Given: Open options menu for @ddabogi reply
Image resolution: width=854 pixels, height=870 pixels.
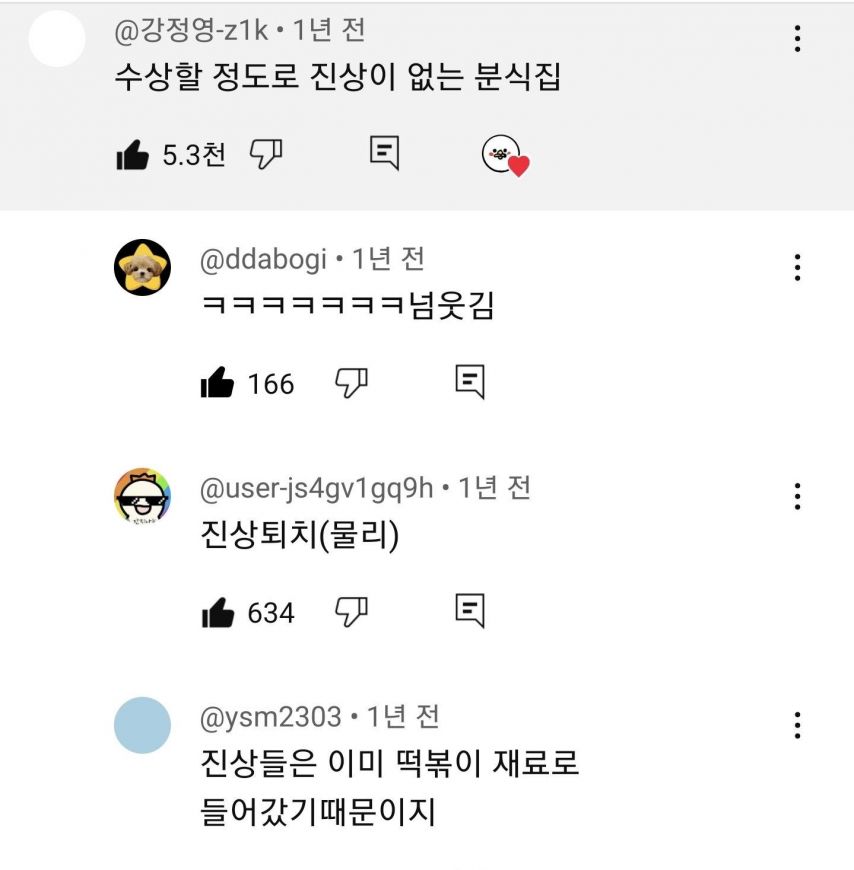Looking at the screenshot, I should tap(797, 267).
